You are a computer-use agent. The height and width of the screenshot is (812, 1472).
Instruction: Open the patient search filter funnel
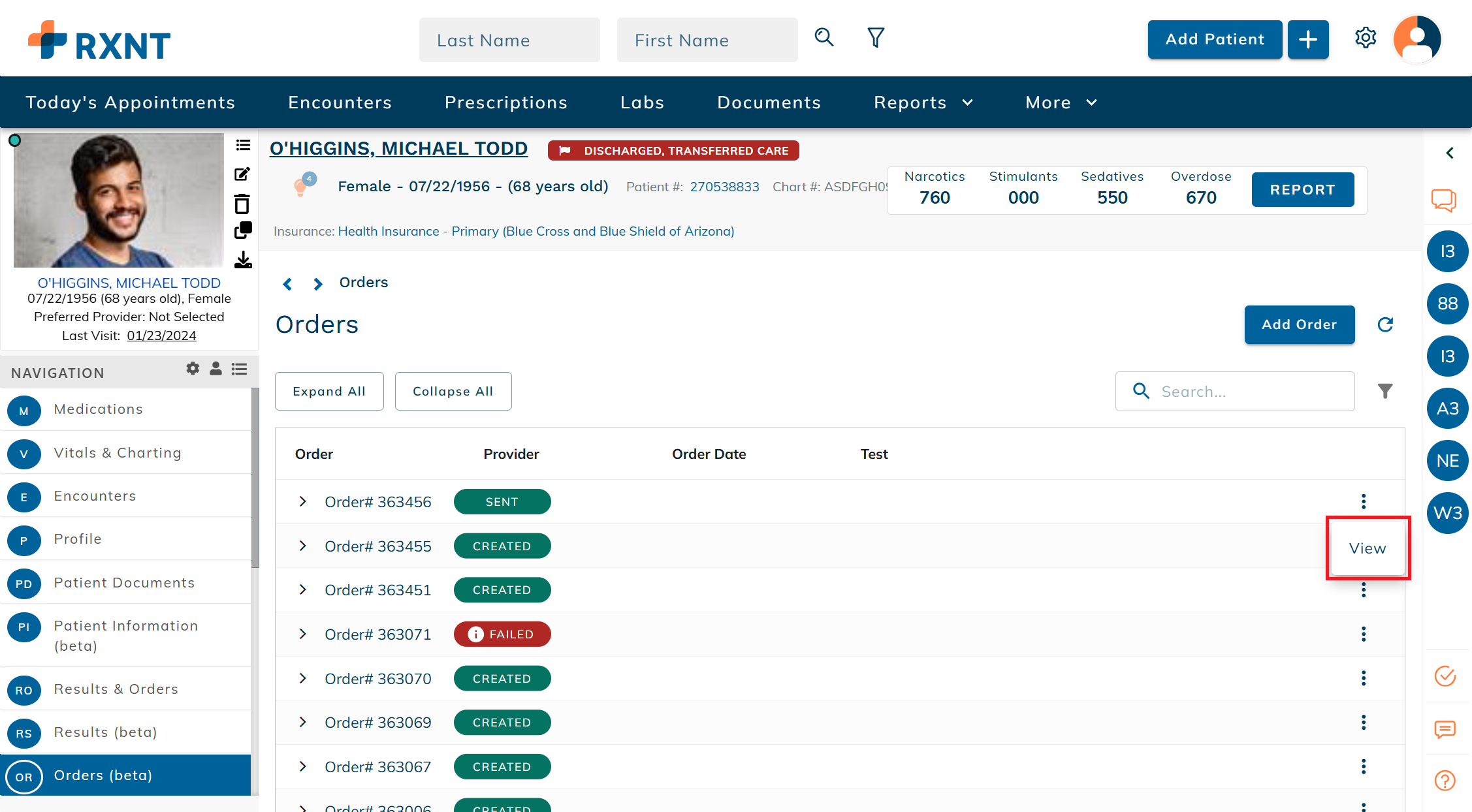tap(876, 38)
